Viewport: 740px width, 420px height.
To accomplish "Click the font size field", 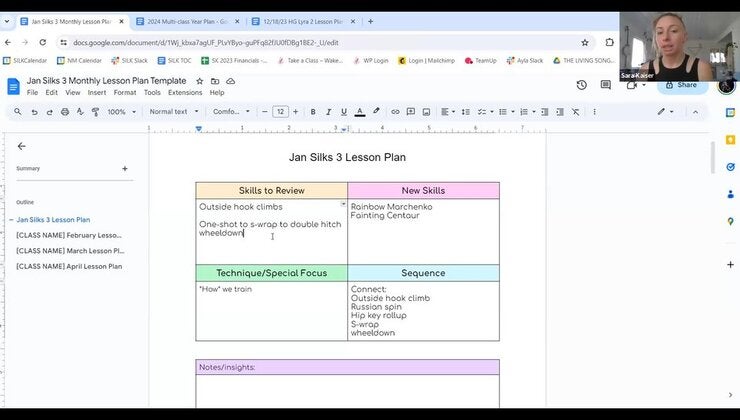I will (x=280, y=112).
